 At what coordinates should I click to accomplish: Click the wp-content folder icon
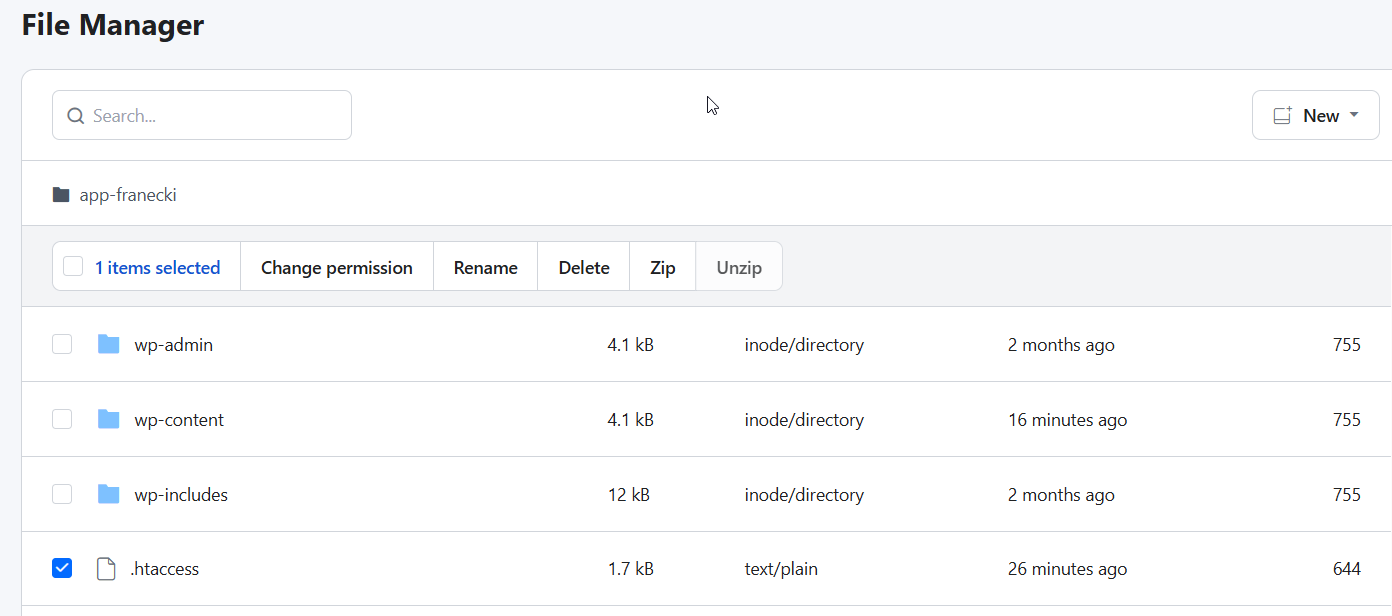108,420
